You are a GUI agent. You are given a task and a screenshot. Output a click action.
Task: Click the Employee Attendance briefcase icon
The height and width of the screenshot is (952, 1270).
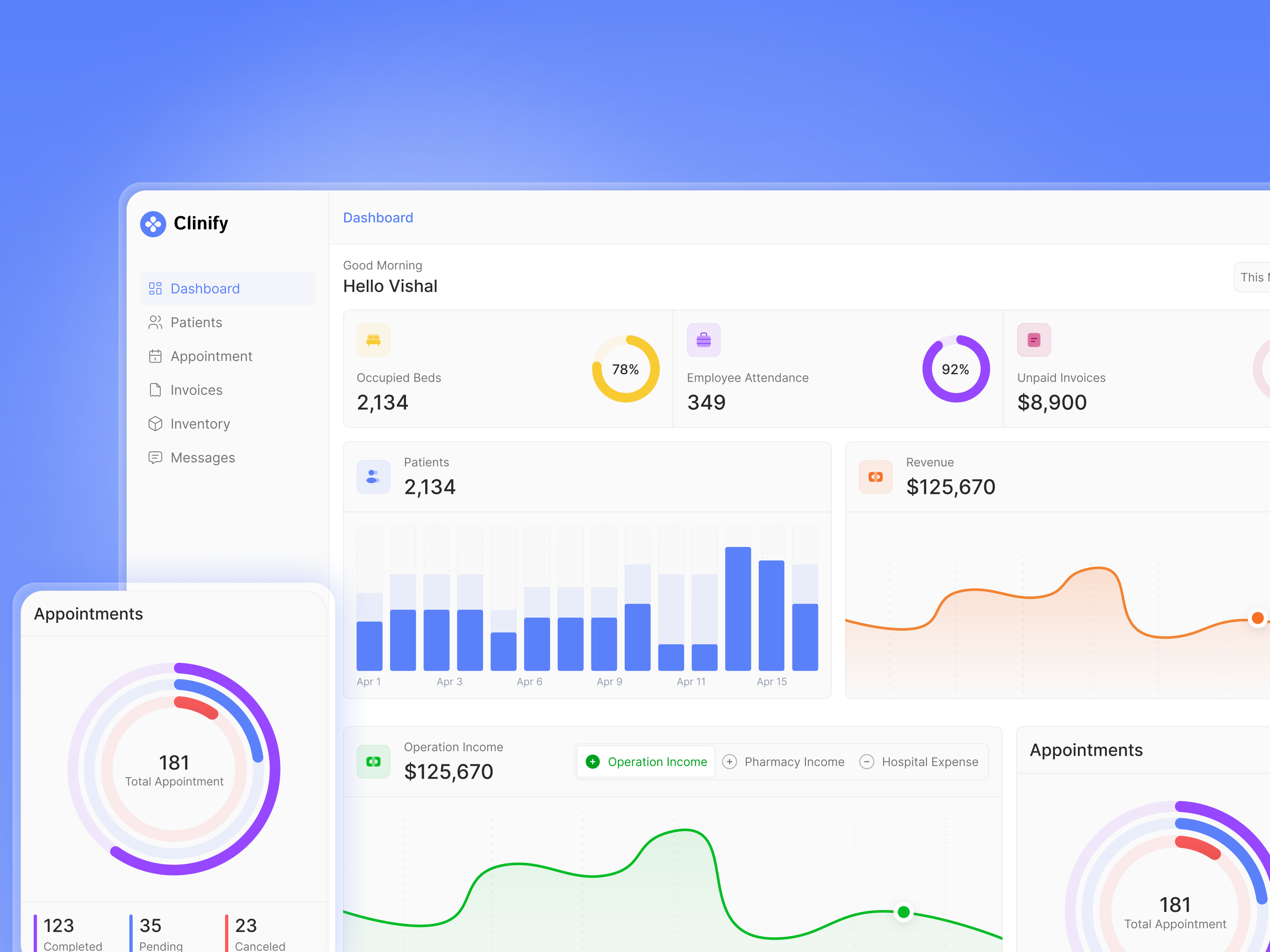tap(703, 340)
